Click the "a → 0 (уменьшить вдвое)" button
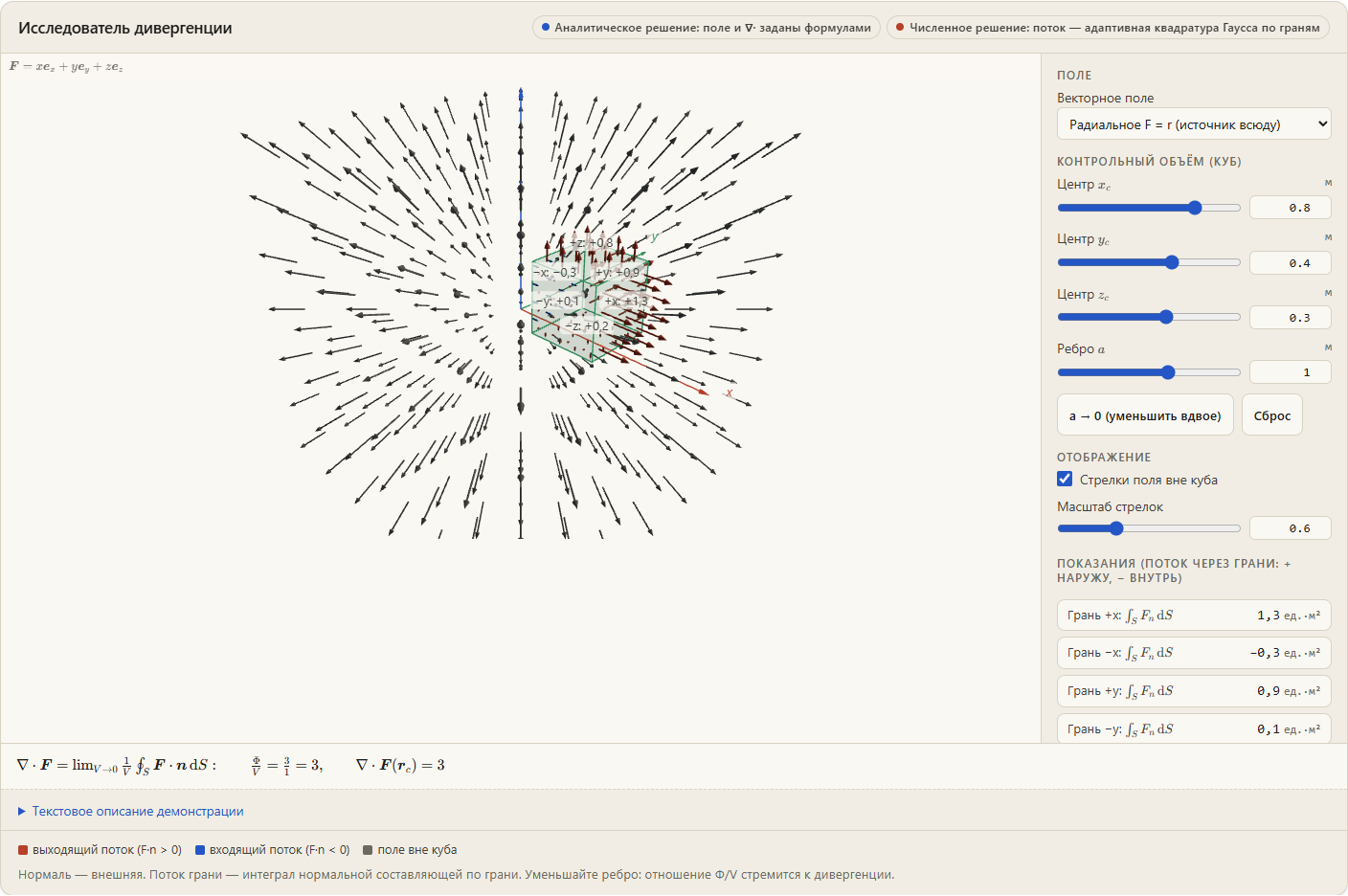The image size is (1348, 896). click(1145, 415)
